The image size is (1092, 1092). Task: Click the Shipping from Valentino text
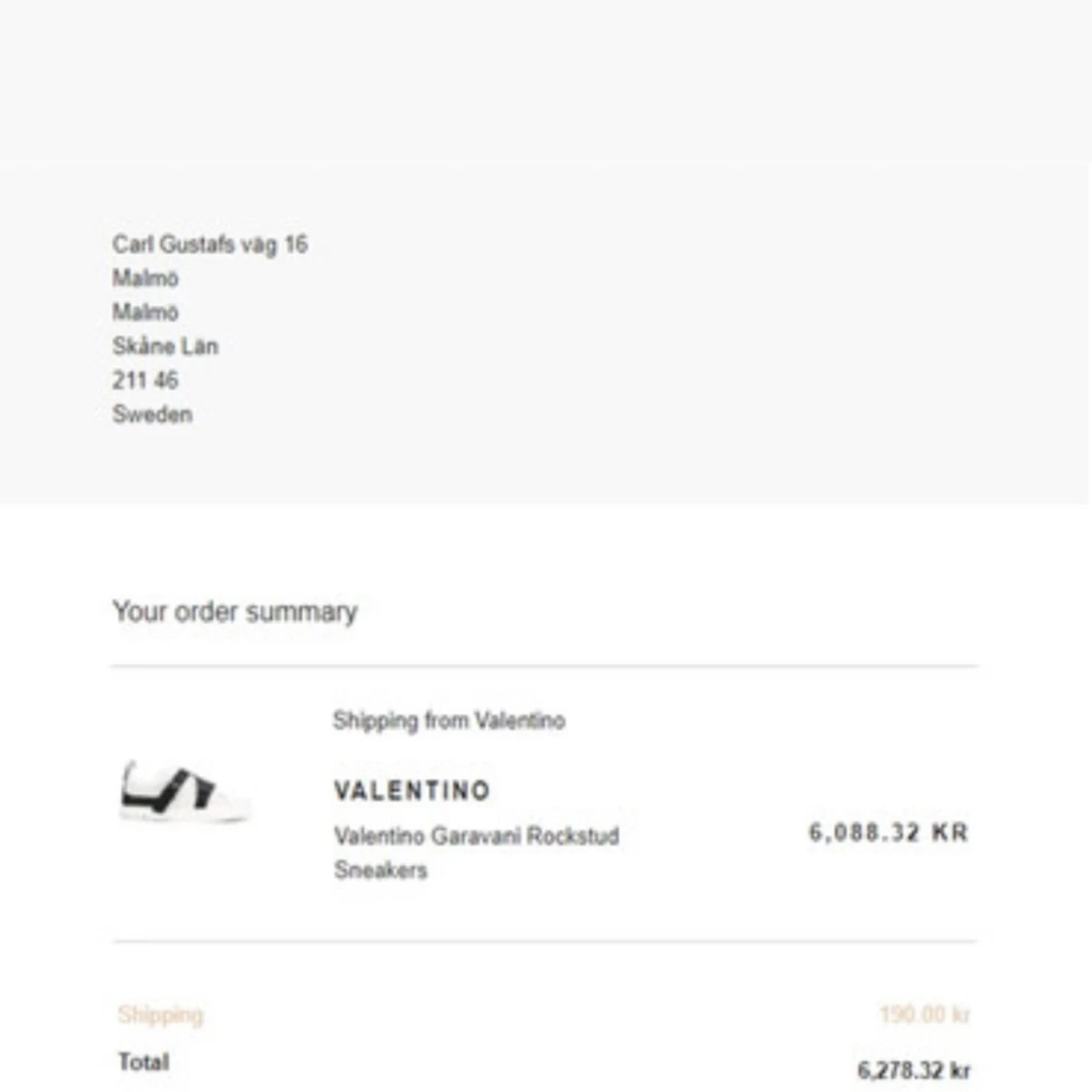pyautogui.click(x=448, y=720)
